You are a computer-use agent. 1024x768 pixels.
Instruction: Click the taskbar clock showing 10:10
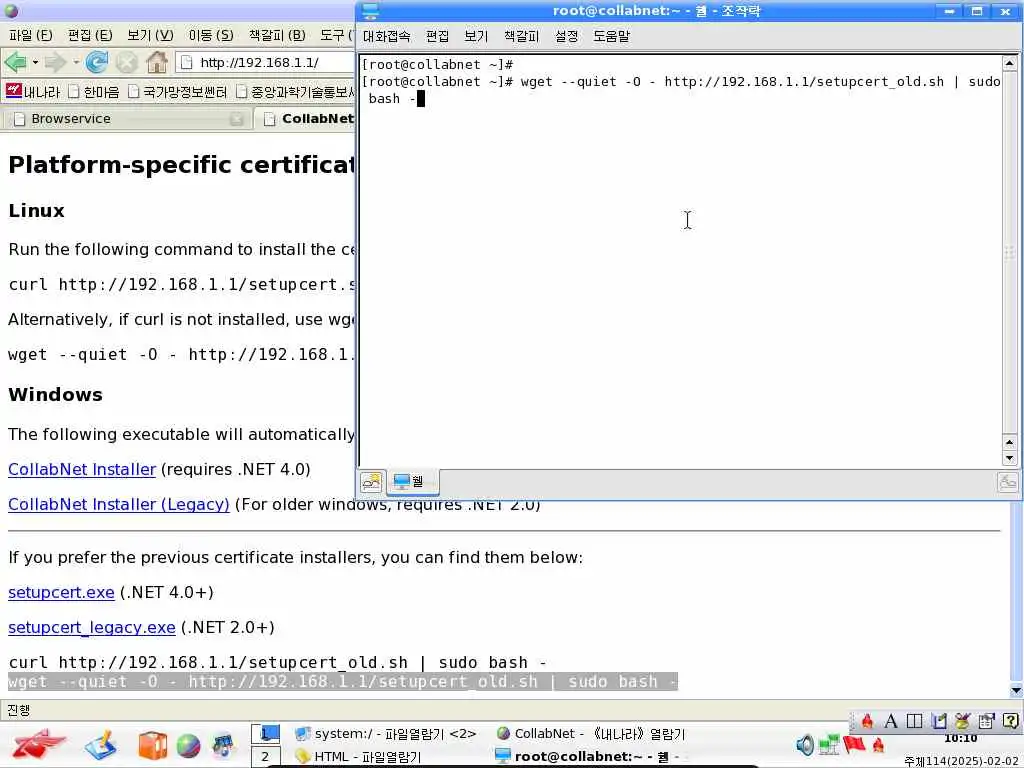961,739
